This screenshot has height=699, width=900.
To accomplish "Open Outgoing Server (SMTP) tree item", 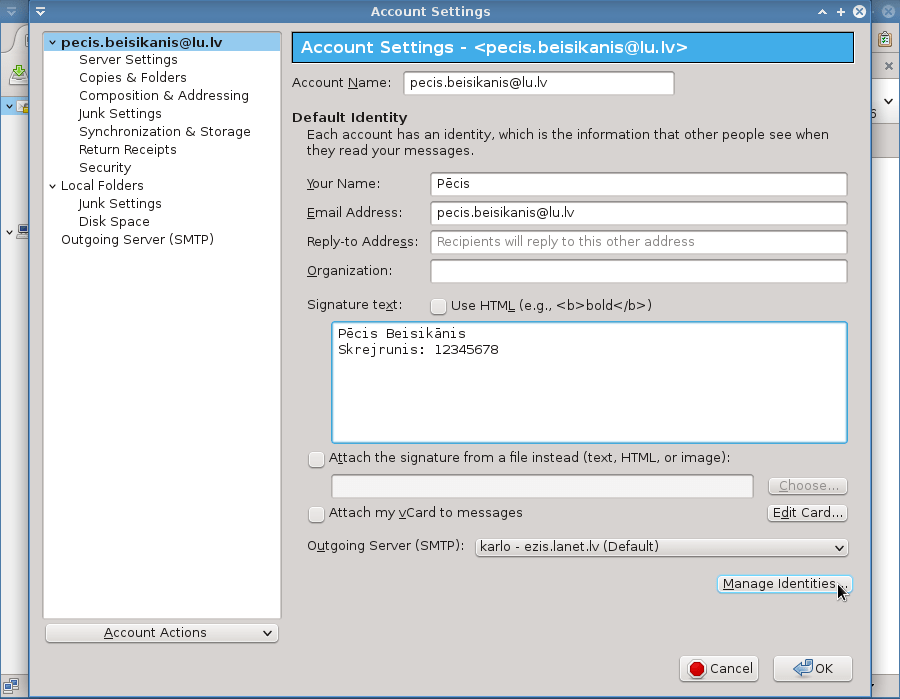I will (137, 239).
